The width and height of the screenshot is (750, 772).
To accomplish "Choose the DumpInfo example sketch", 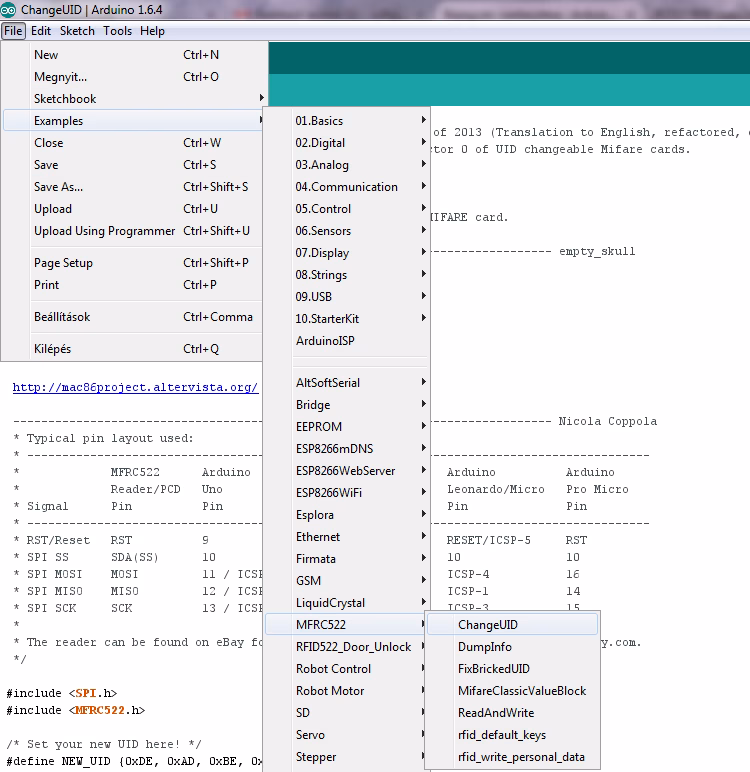I will click(485, 647).
